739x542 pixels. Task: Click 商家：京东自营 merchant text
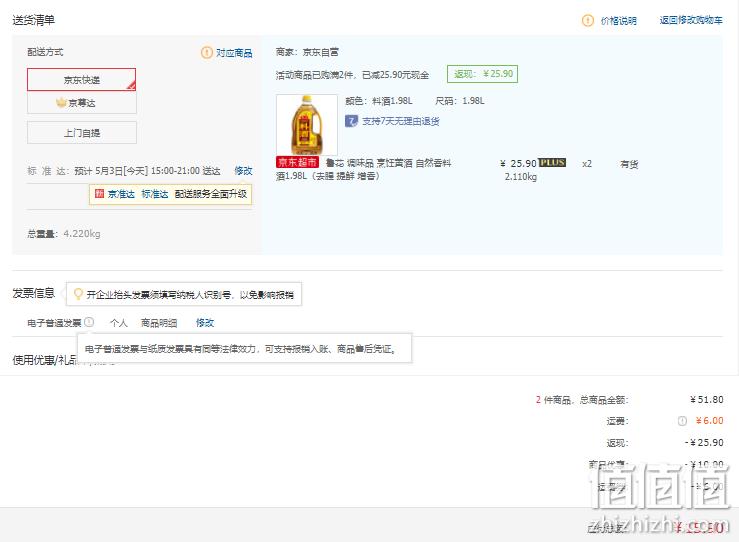(x=307, y=52)
